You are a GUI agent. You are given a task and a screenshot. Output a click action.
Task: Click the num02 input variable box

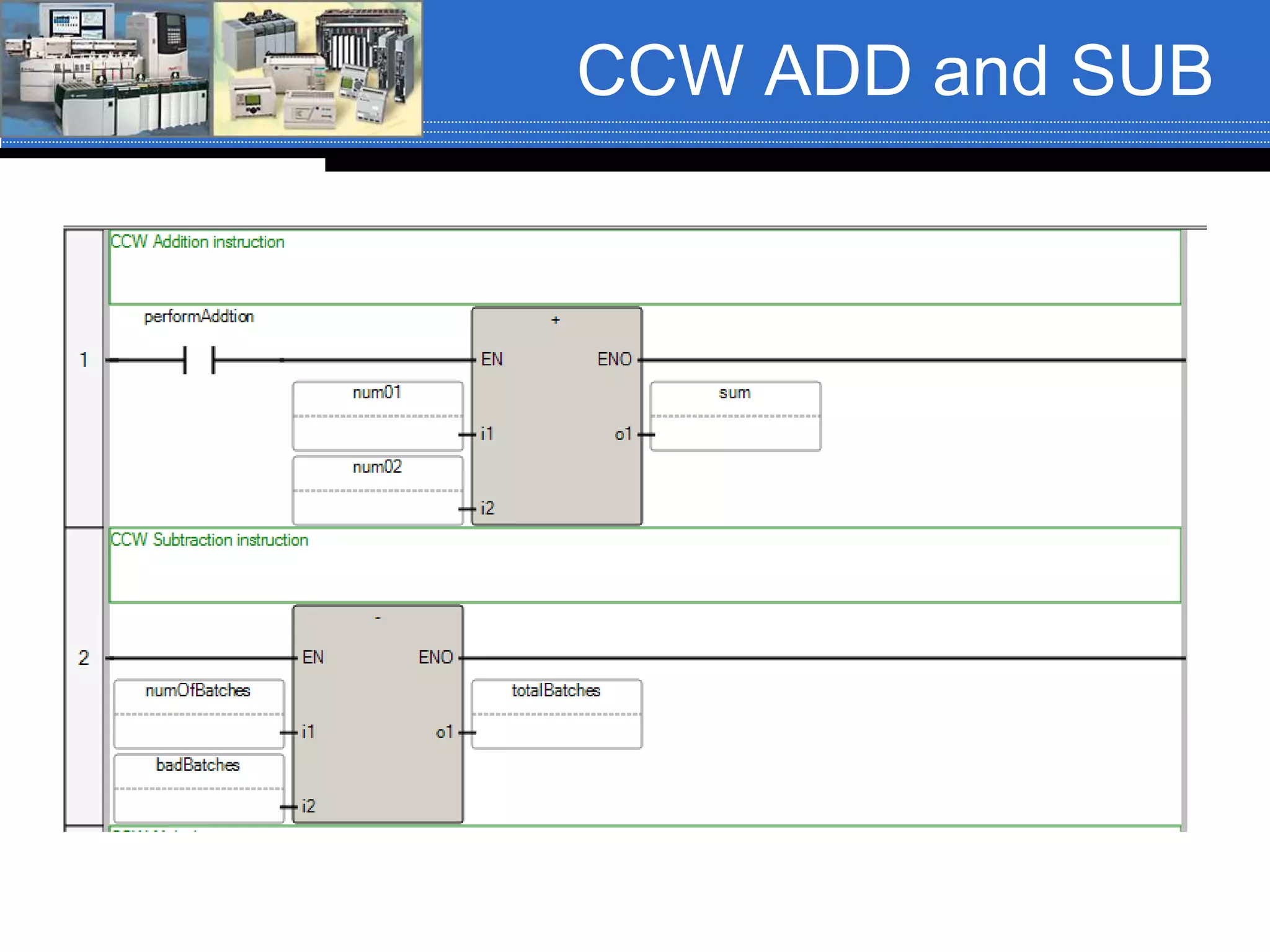[x=377, y=490]
